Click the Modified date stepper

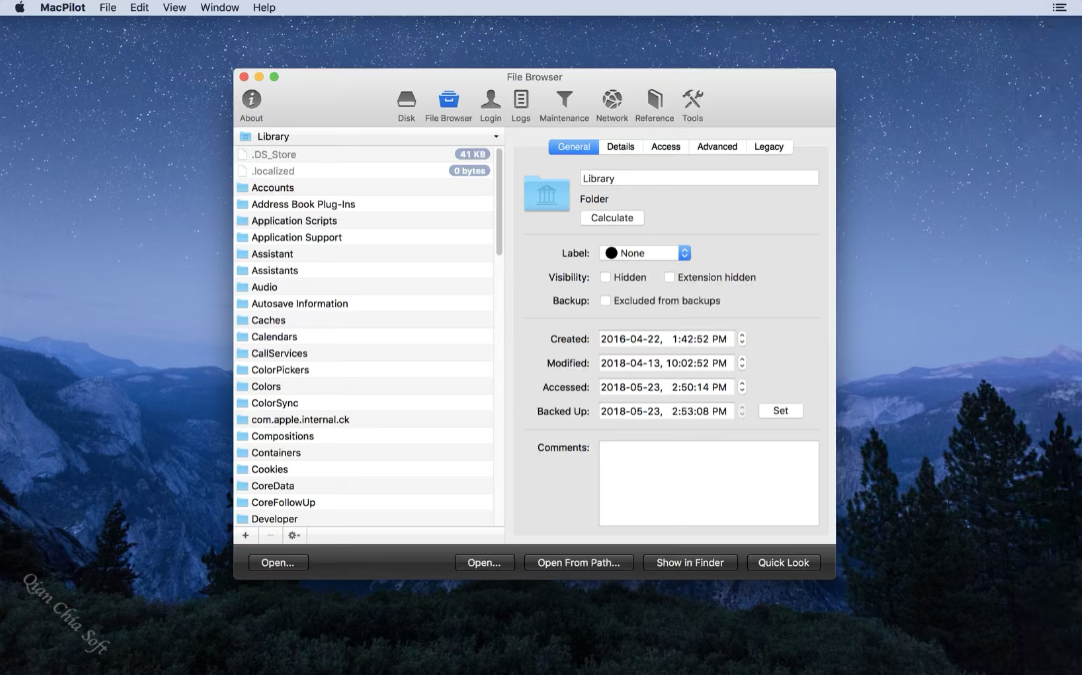[742, 363]
